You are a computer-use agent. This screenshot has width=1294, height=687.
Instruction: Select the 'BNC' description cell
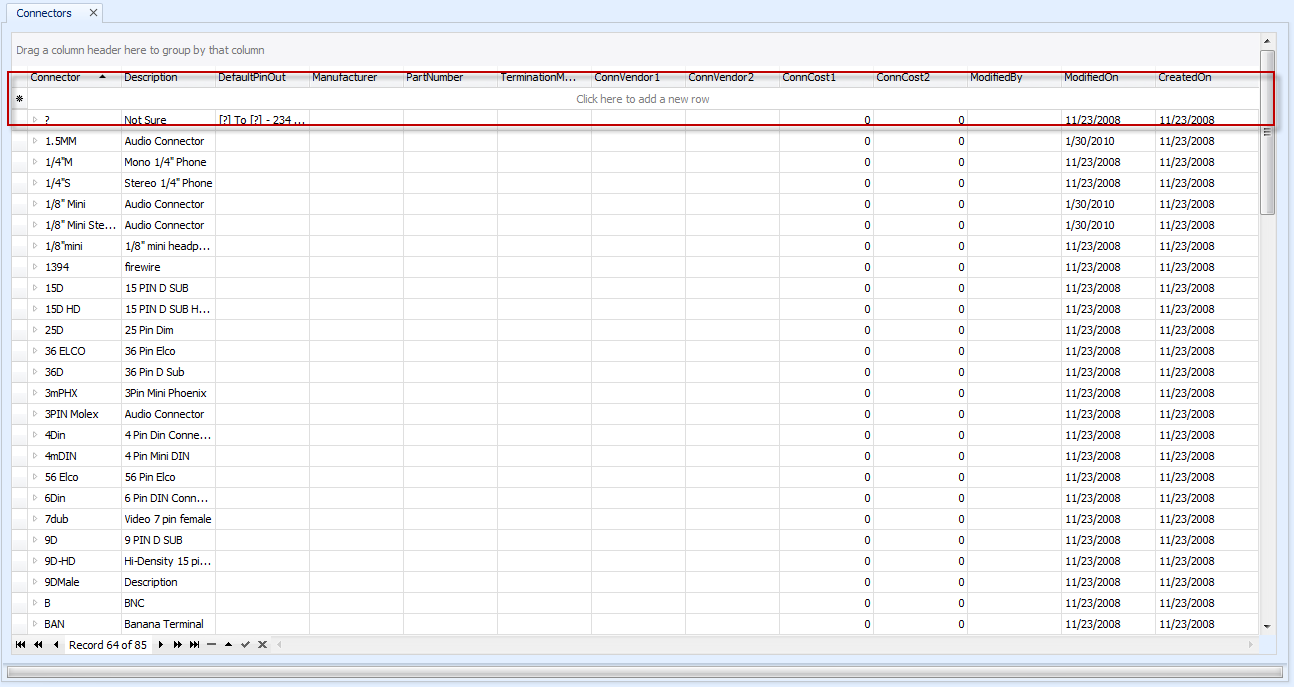coord(168,603)
